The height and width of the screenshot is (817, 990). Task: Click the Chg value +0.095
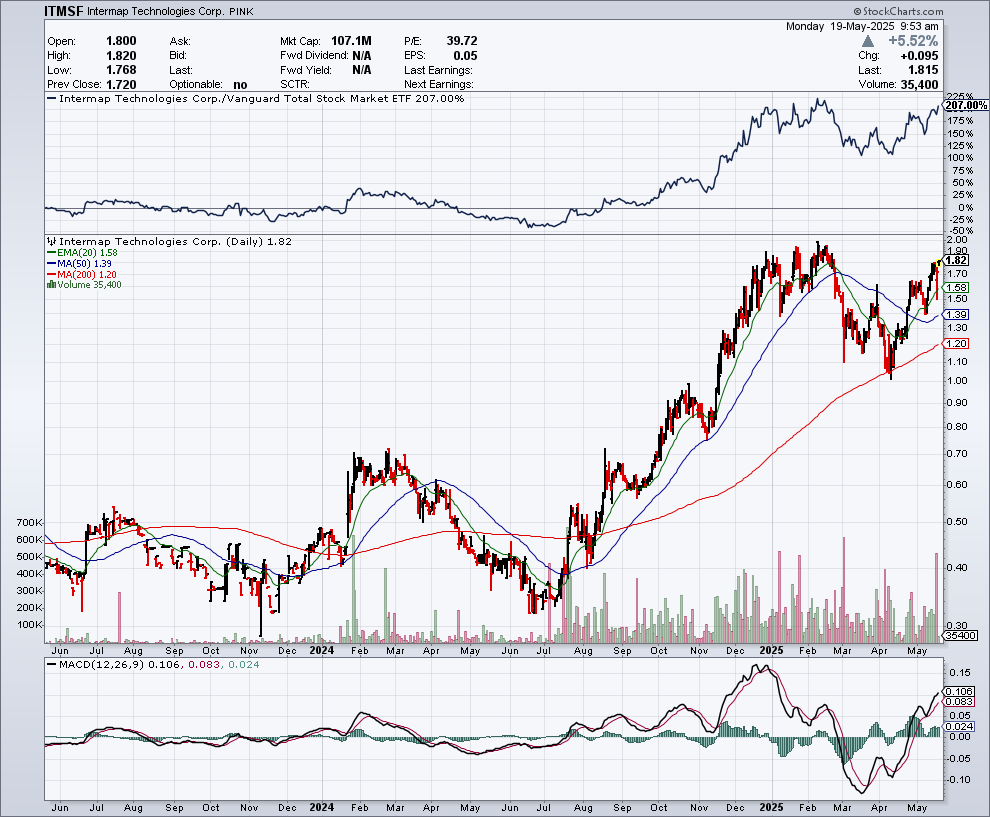tap(919, 56)
